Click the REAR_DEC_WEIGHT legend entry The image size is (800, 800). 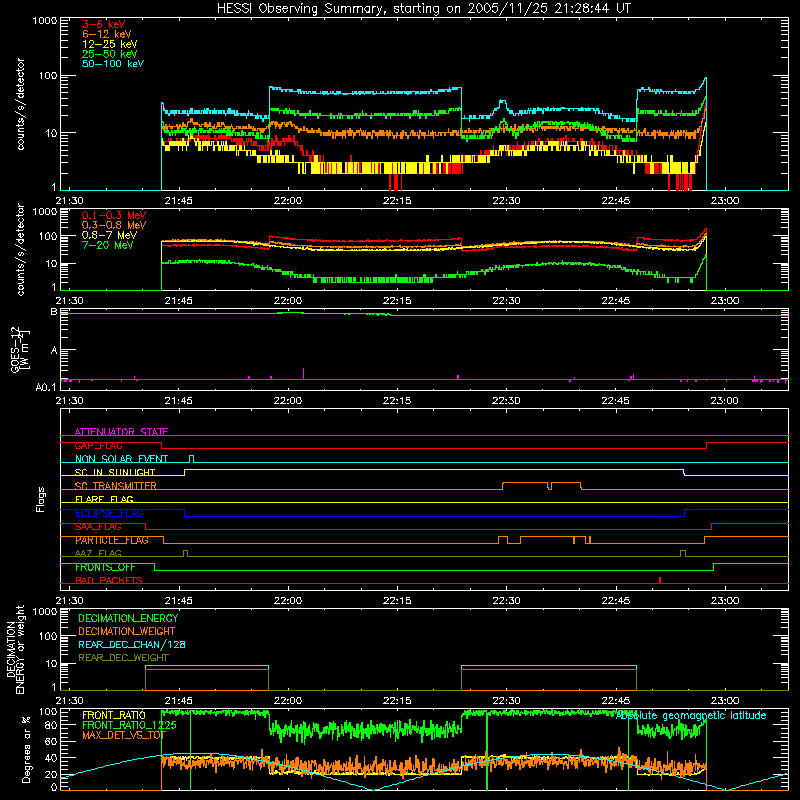(x=123, y=658)
